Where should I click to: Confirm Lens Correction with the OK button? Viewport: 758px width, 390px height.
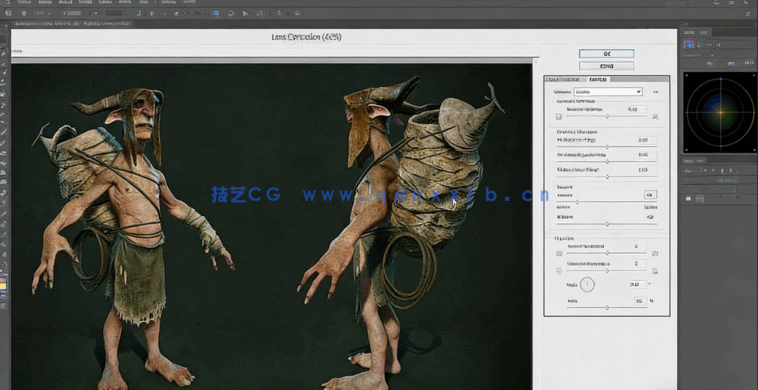(x=606, y=54)
